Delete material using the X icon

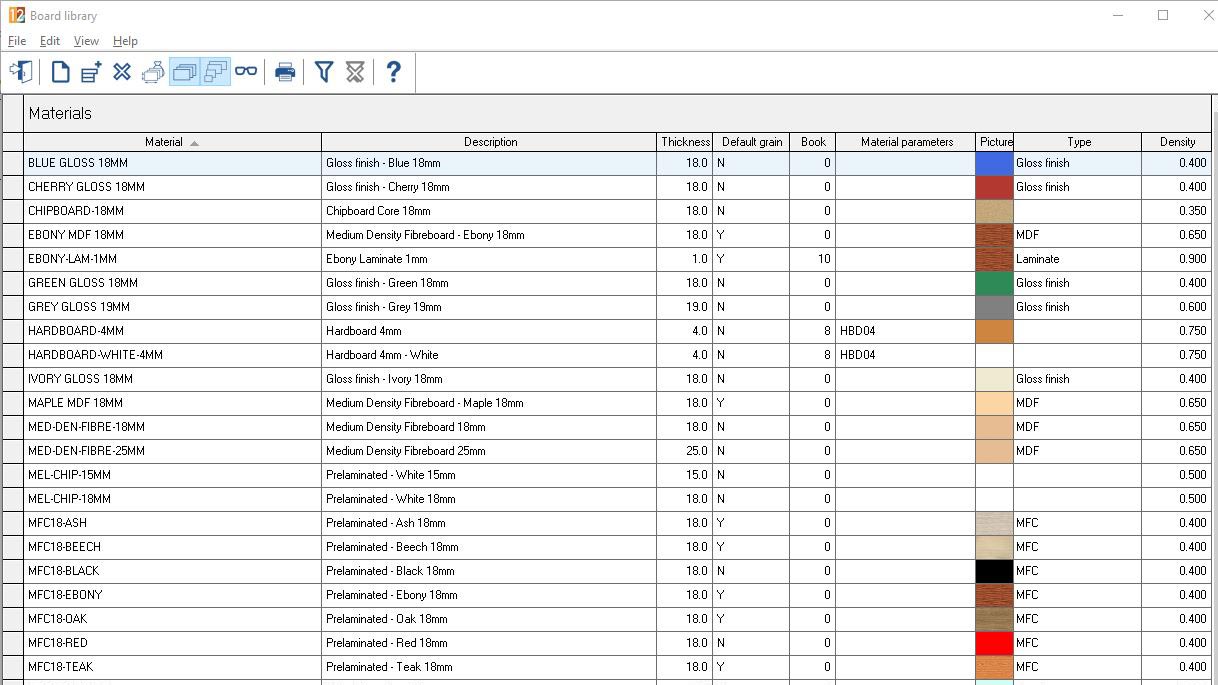click(122, 72)
